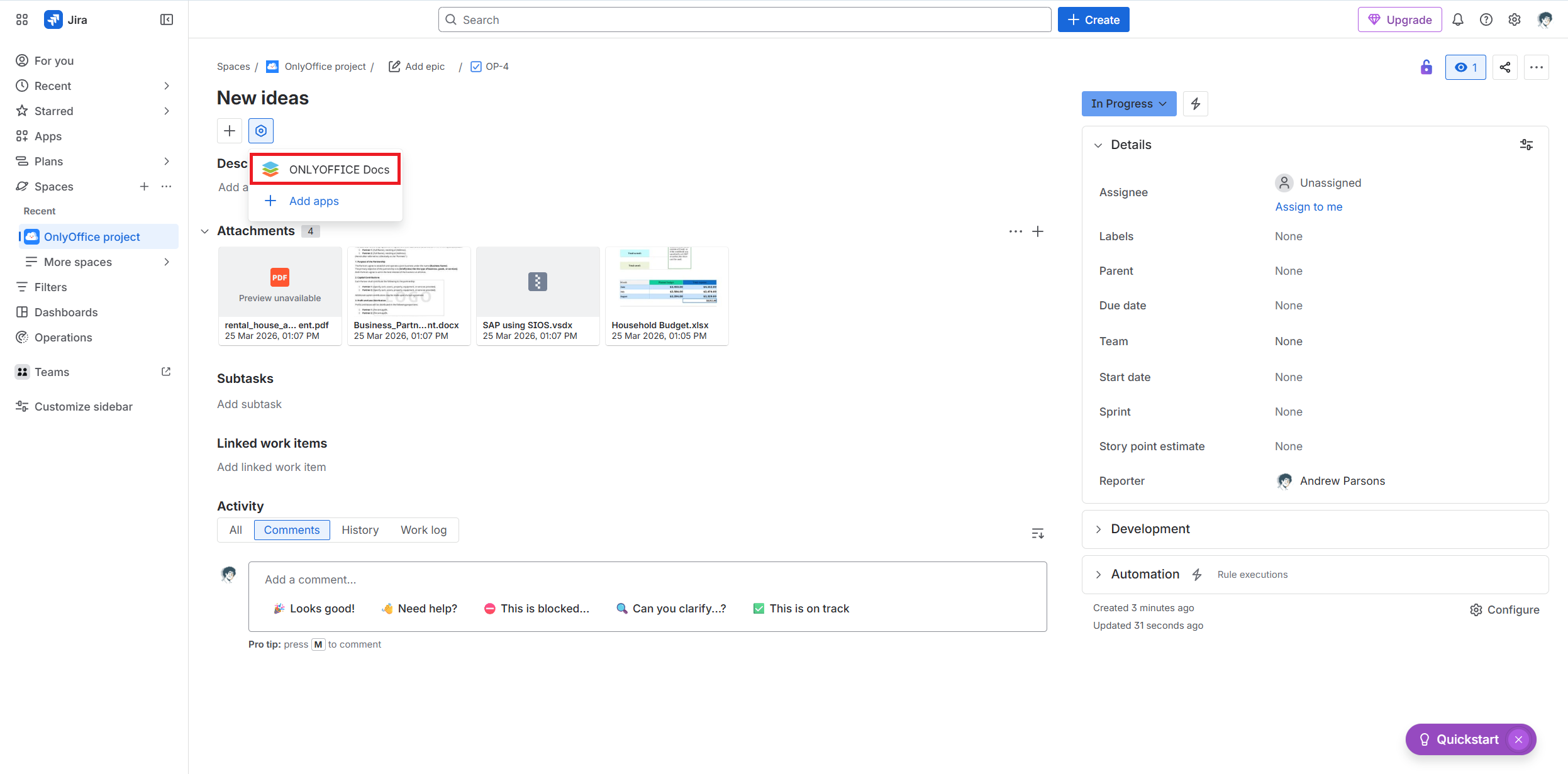Screen dimensions: 1568x774
Task: Add an attachment with the plus icon
Action: tap(1038, 231)
